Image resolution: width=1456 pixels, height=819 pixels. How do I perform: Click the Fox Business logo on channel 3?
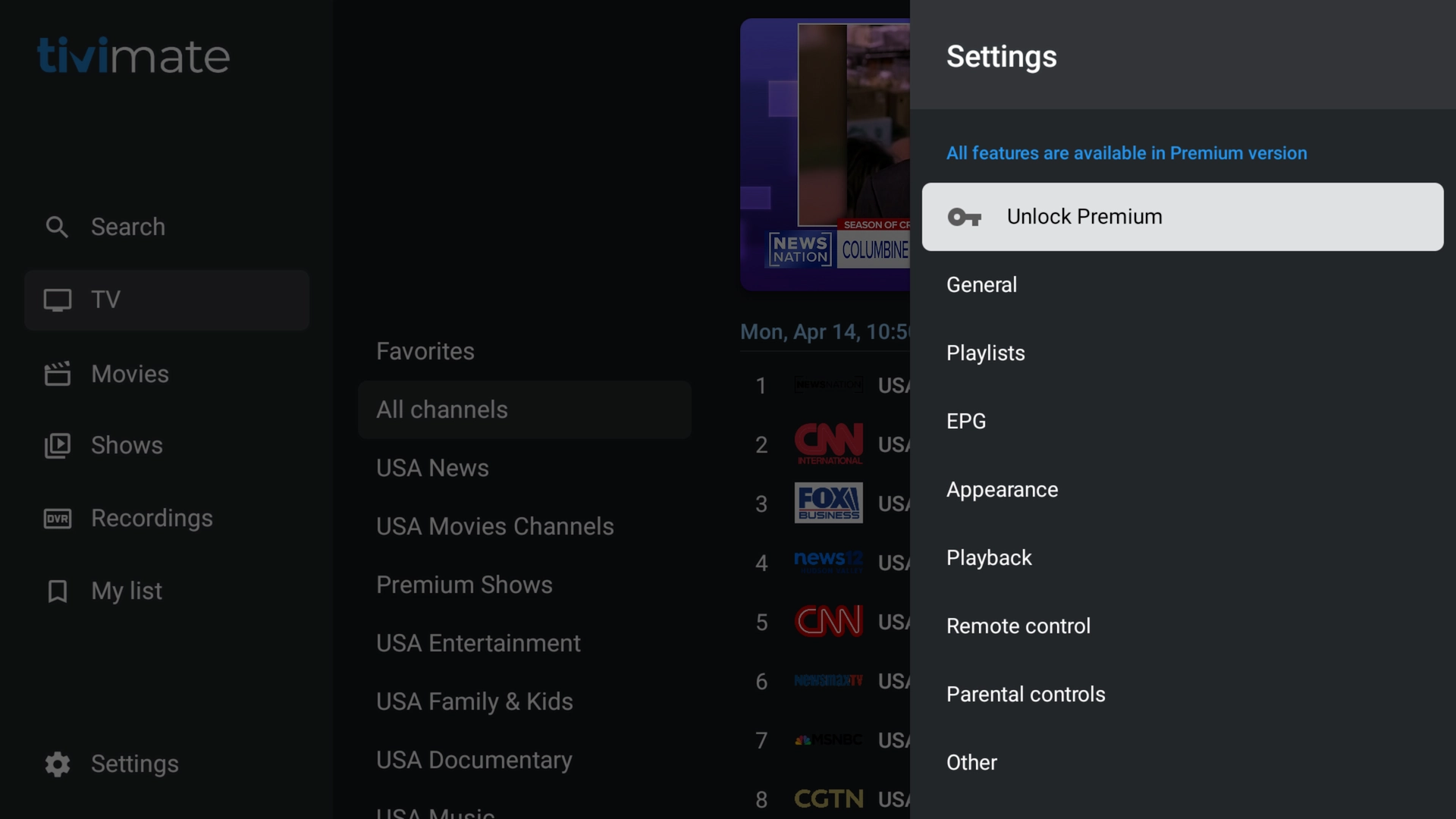click(x=829, y=503)
